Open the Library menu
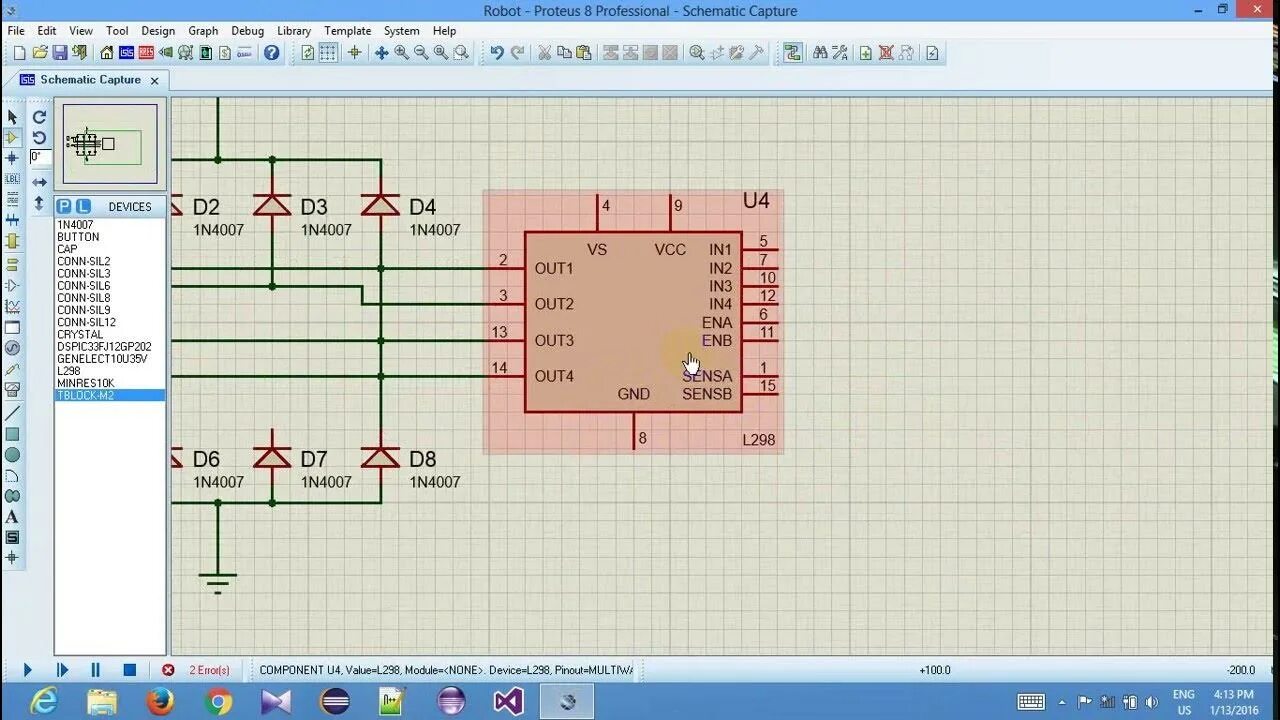 (293, 31)
